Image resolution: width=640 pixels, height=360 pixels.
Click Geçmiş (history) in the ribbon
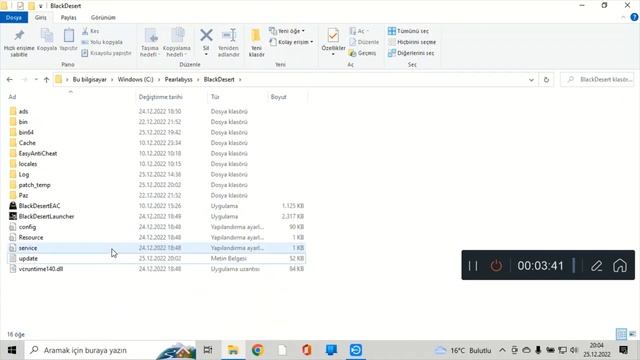point(362,53)
